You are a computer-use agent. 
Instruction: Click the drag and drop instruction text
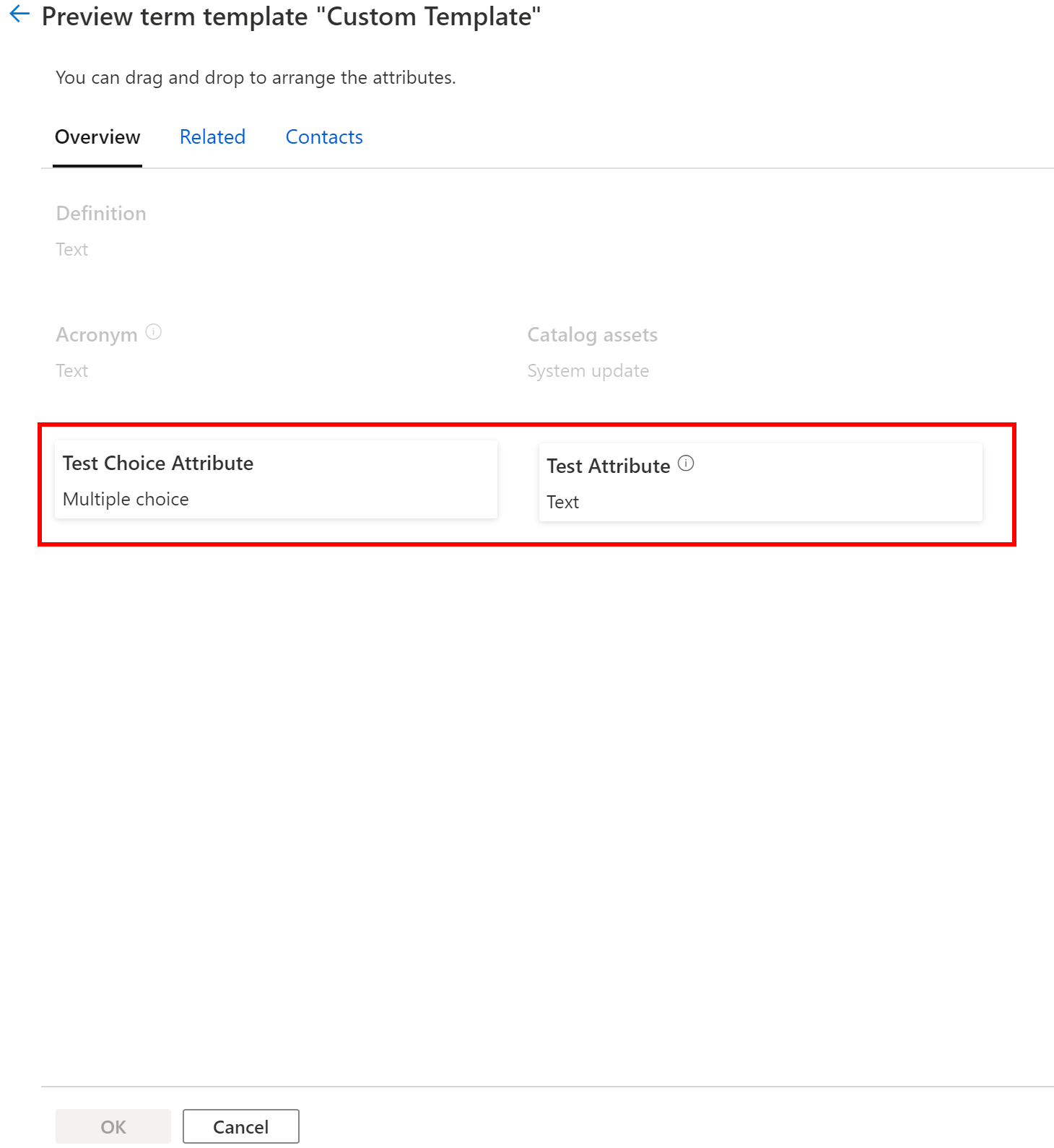tap(256, 78)
